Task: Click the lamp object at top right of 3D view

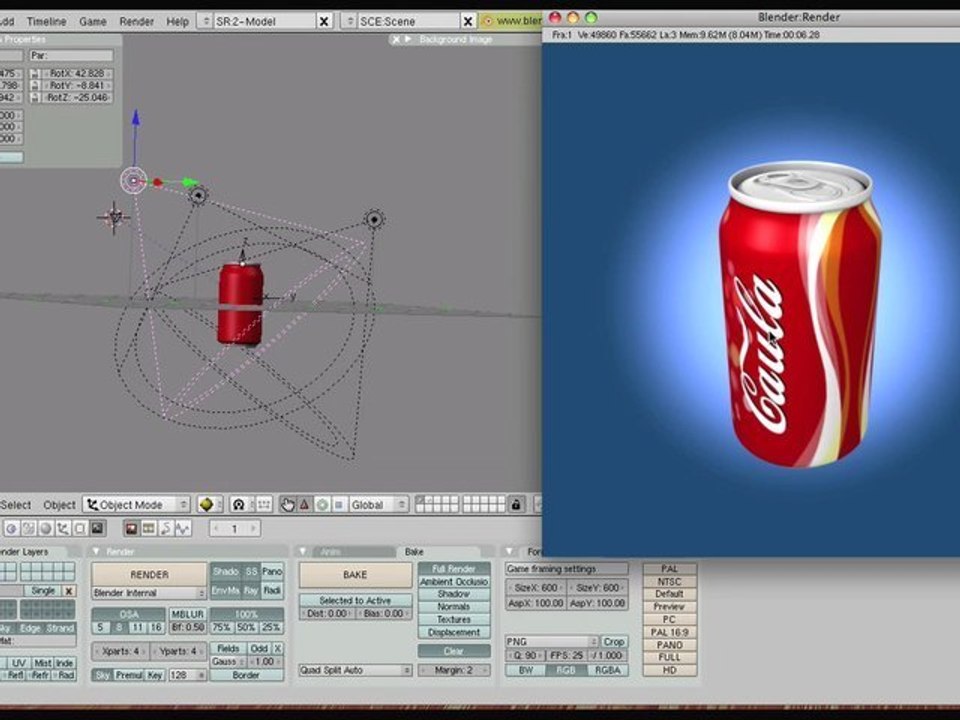Action: [374, 219]
